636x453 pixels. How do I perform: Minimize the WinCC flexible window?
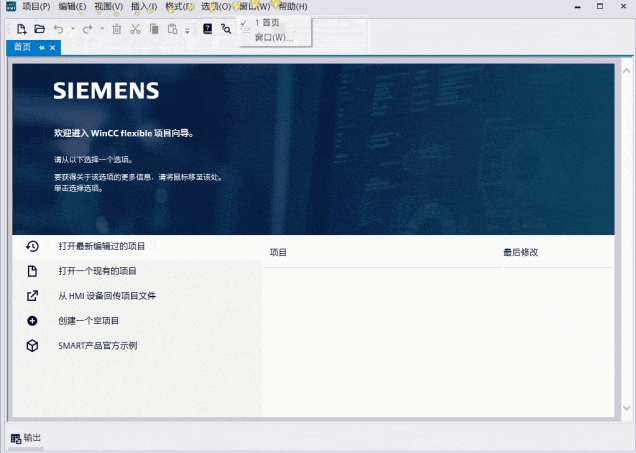coord(578,6)
